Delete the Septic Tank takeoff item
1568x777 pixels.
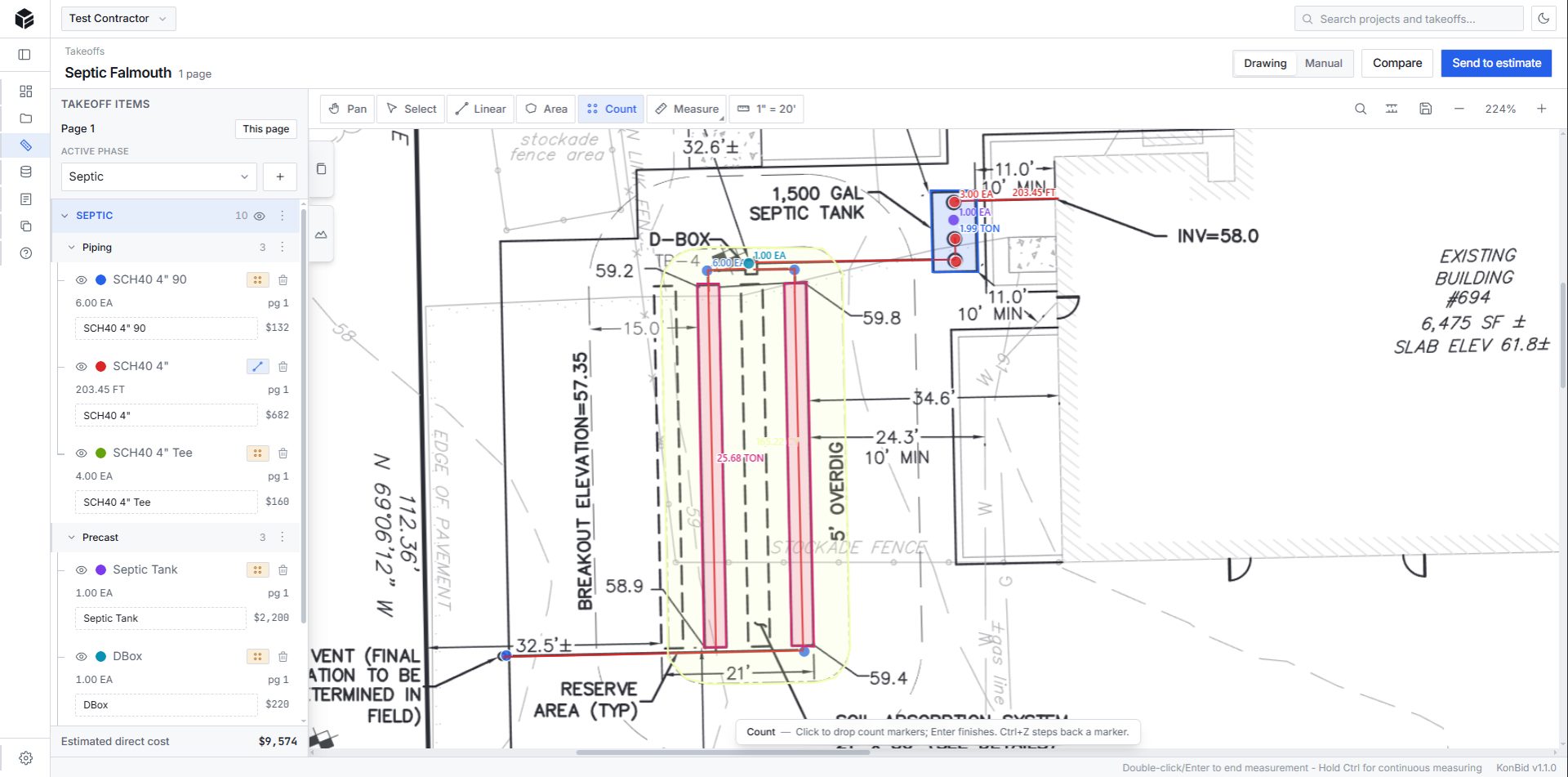[283, 570]
